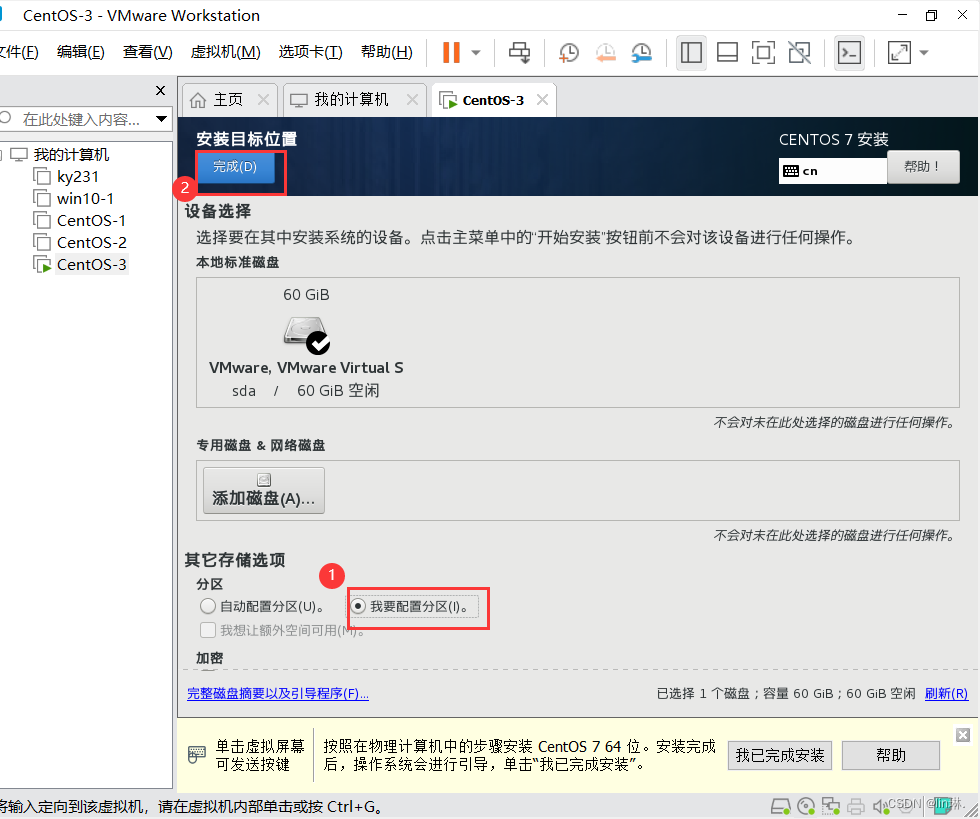Select the CentOS-2 virtual machine
Image resolution: width=980 pixels, height=819 pixels.
(x=91, y=243)
